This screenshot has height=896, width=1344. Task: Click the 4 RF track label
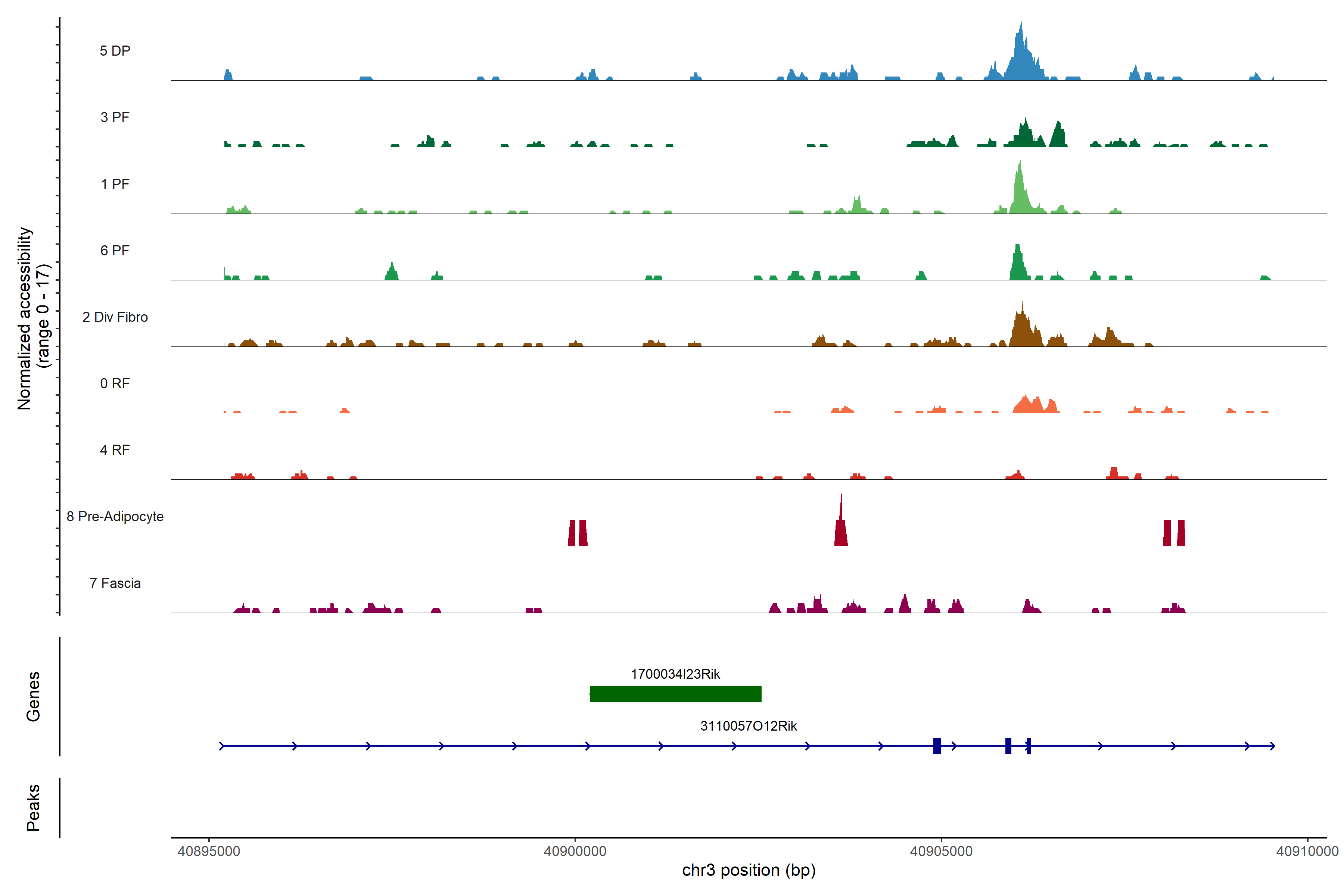pyautogui.click(x=115, y=450)
